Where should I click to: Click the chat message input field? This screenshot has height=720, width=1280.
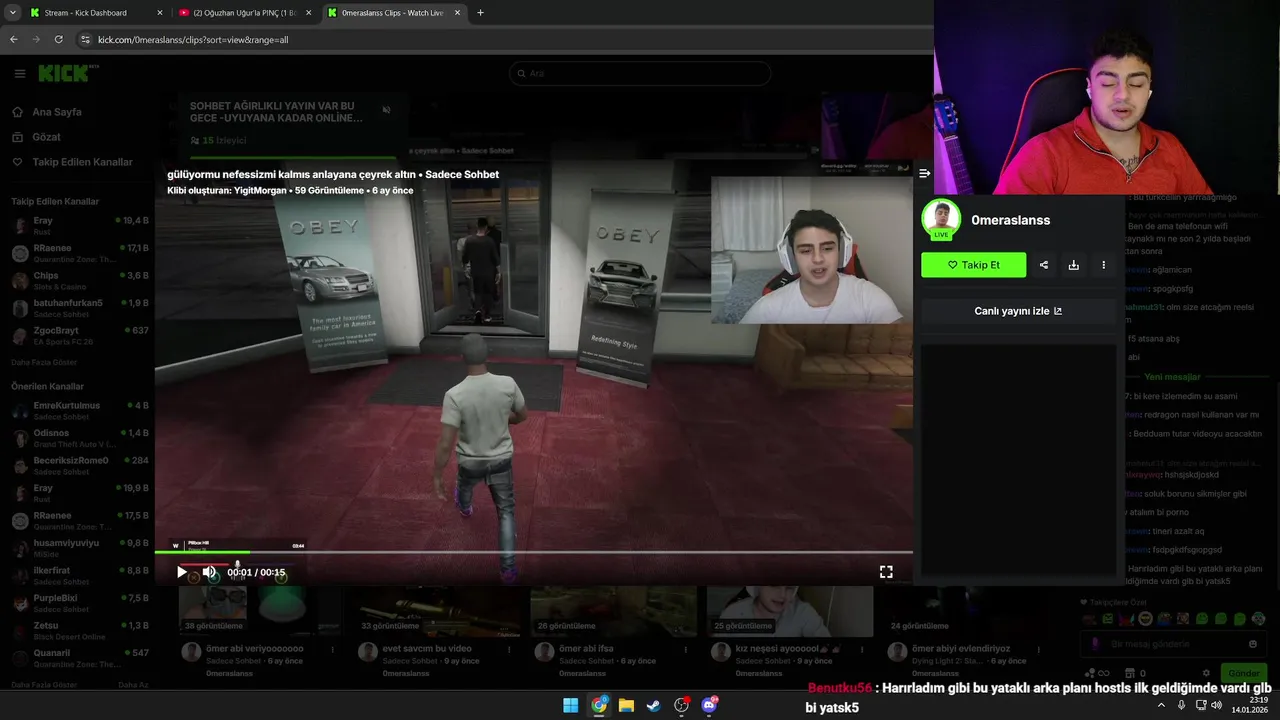coord(1173,644)
